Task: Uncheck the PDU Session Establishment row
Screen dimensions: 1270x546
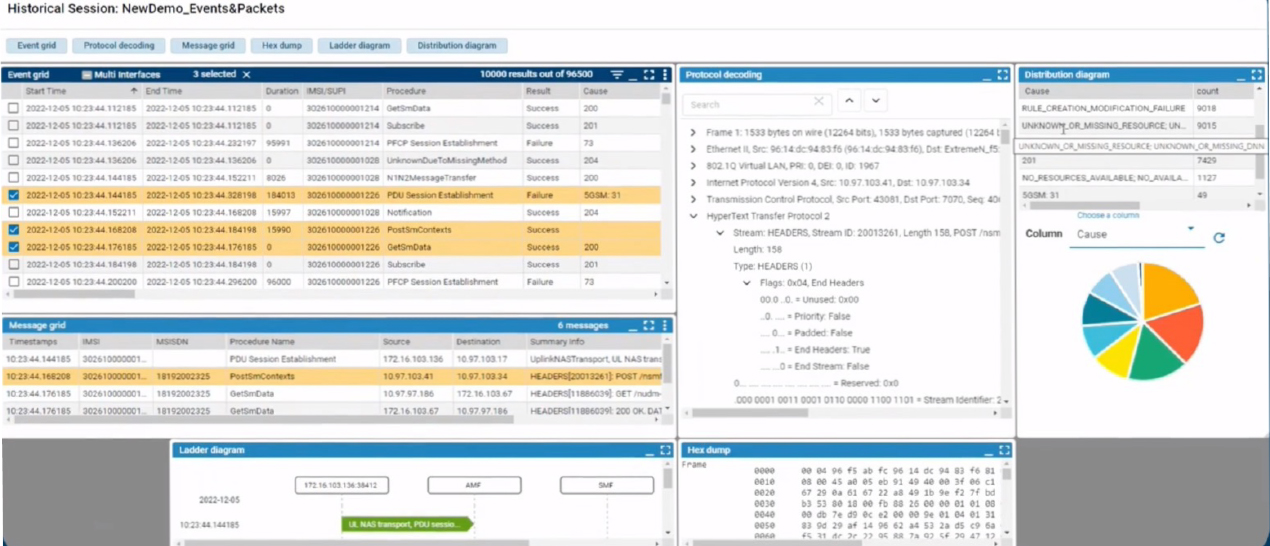Action: pyautogui.click(x=13, y=195)
